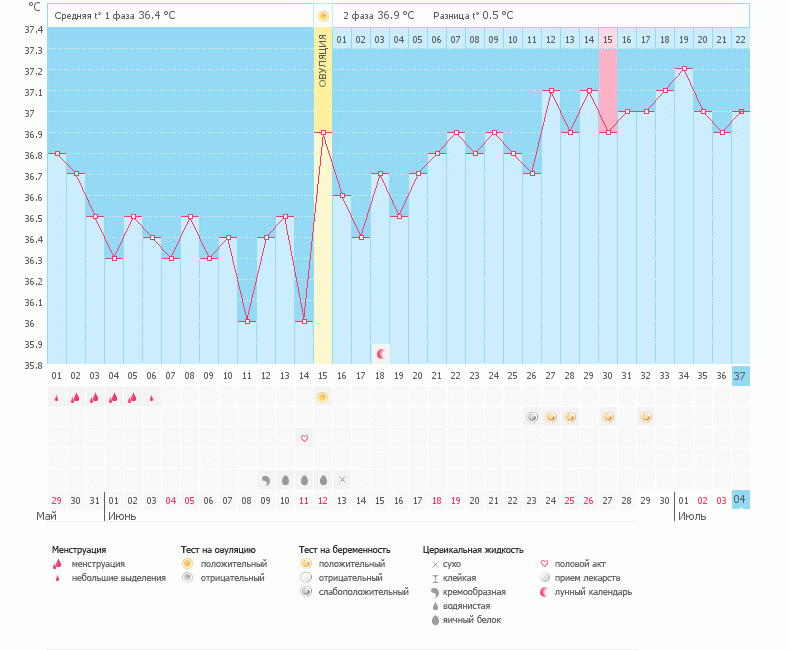Click the Июнь month label
The width and height of the screenshot is (788, 650).
122,516
